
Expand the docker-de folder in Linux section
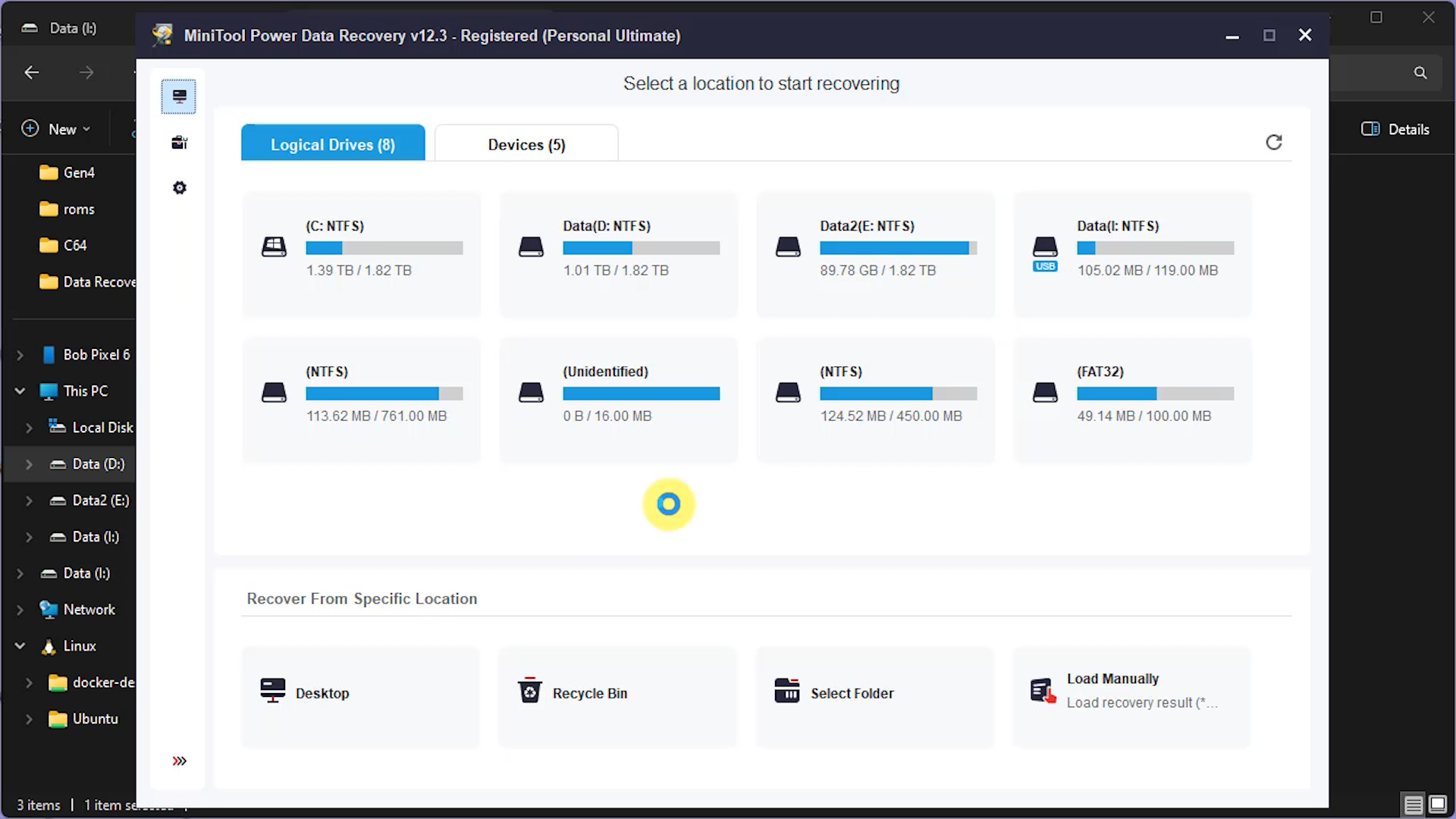point(30,682)
